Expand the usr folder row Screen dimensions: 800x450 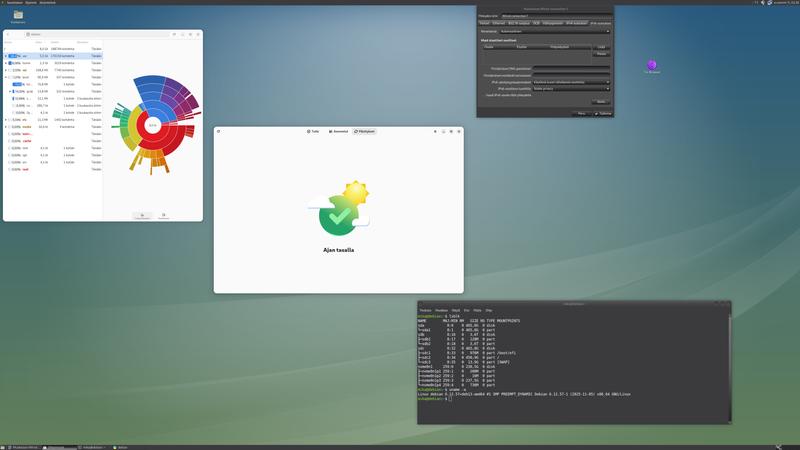(6, 55)
